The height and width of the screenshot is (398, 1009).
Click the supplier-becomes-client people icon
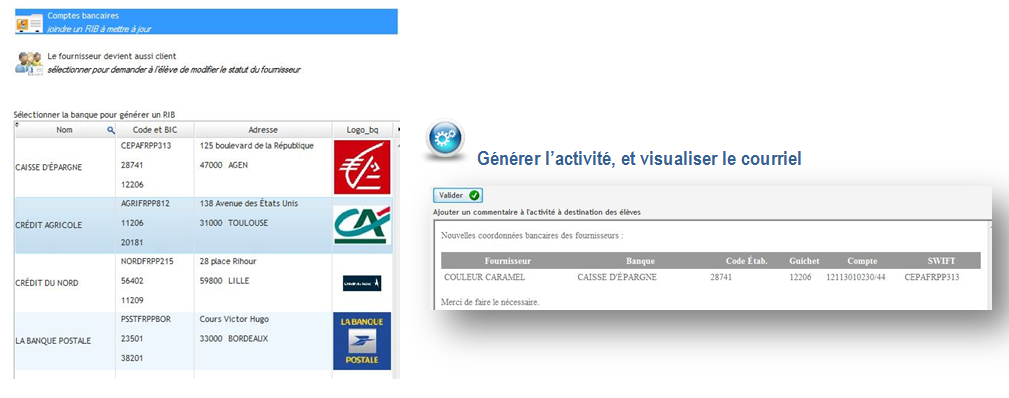tap(29, 63)
